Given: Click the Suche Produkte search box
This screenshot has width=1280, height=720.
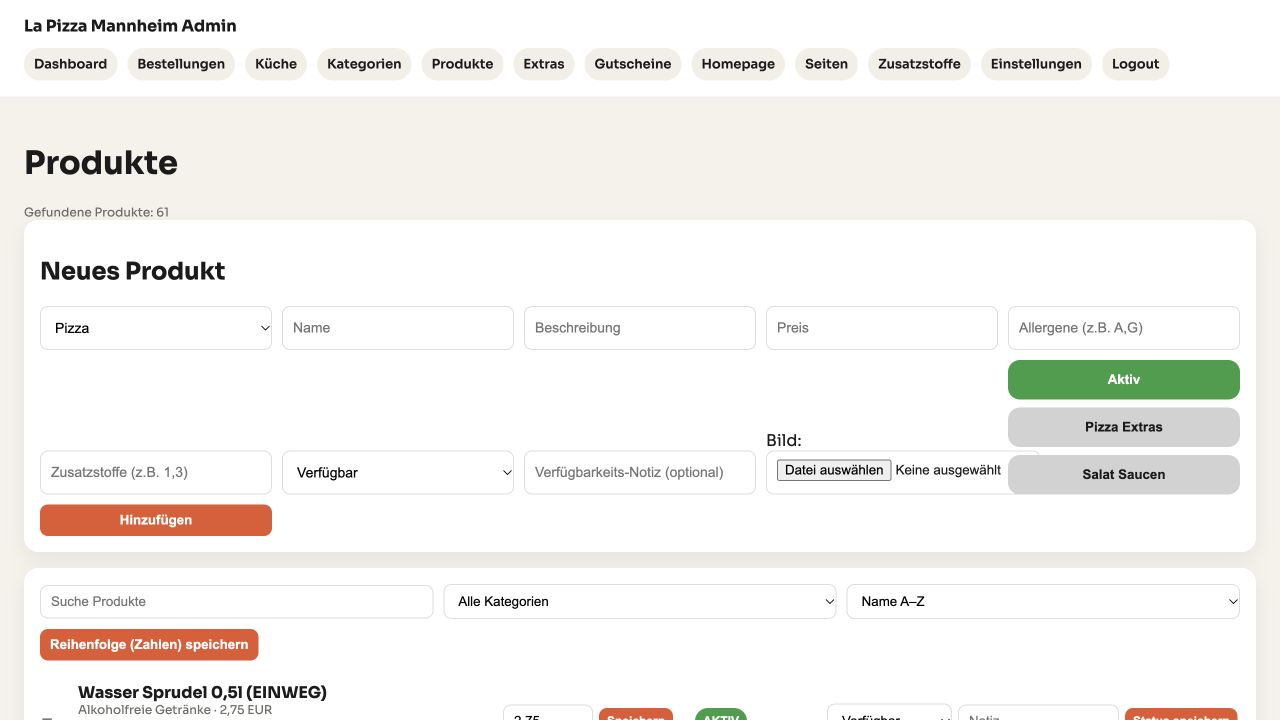Looking at the screenshot, I should [x=236, y=602].
